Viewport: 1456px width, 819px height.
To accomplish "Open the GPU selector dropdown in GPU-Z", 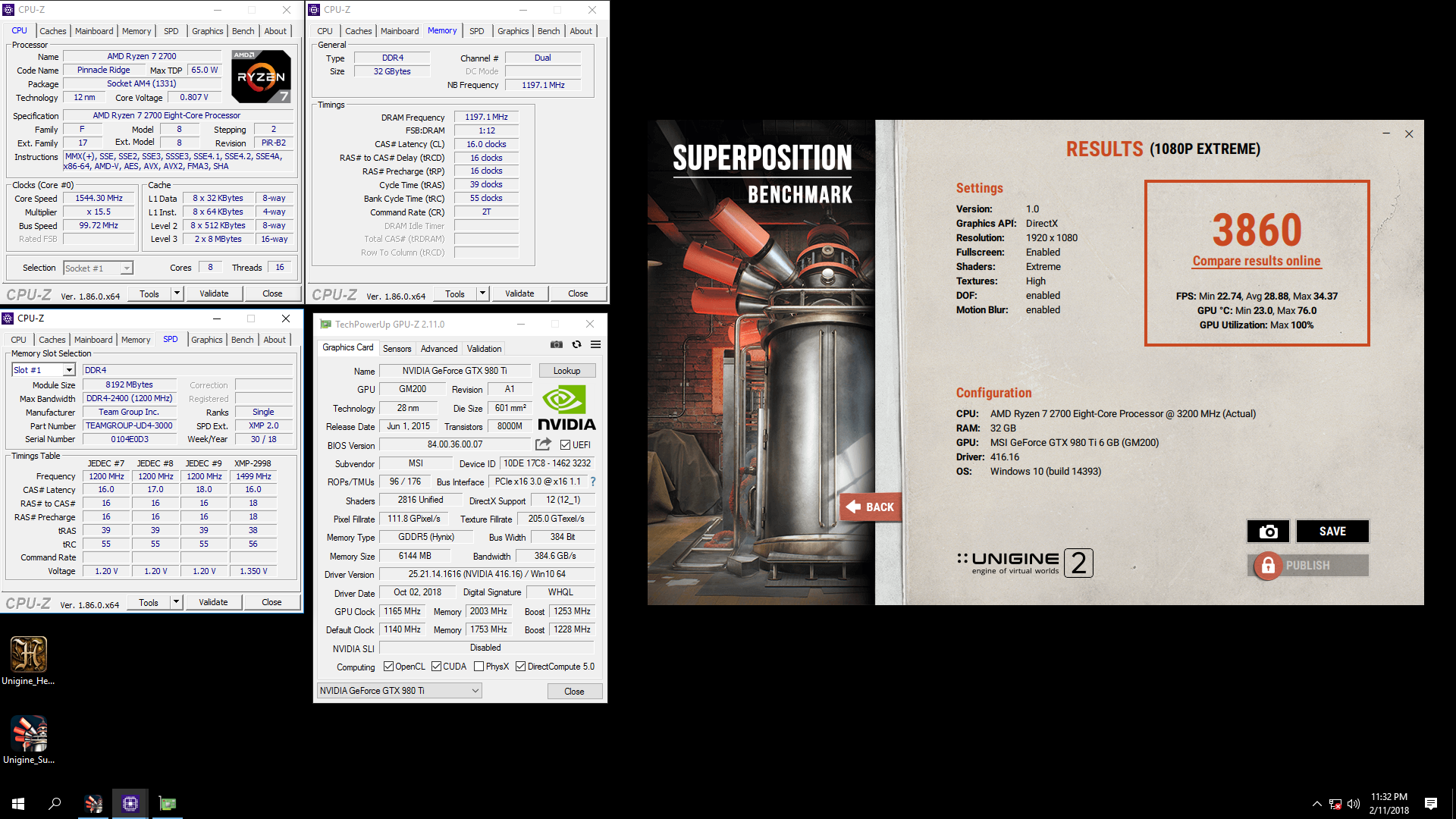I will pyautogui.click(x=399, y=691).
